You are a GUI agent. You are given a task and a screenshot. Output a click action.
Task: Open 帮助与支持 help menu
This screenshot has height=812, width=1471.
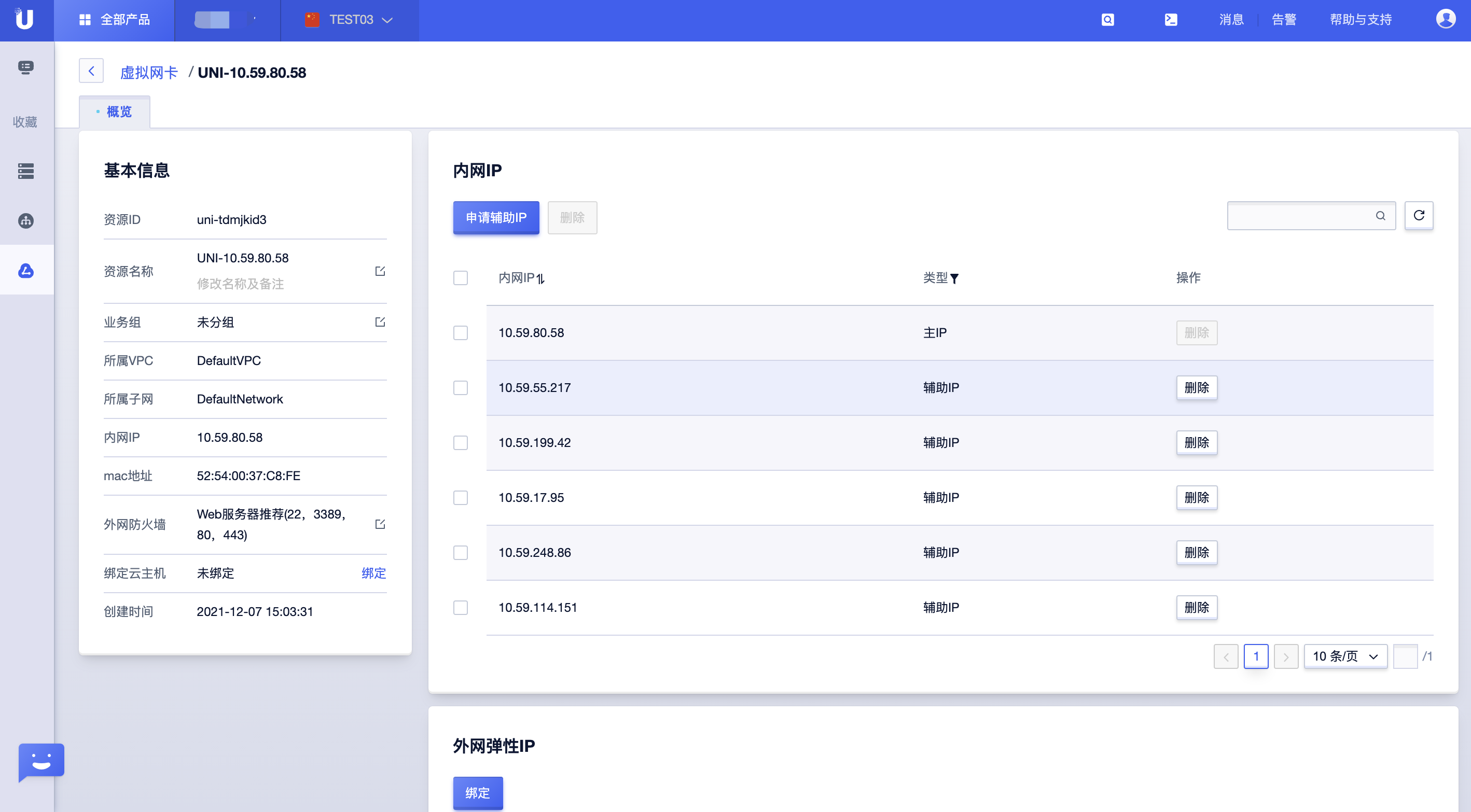1361,20
